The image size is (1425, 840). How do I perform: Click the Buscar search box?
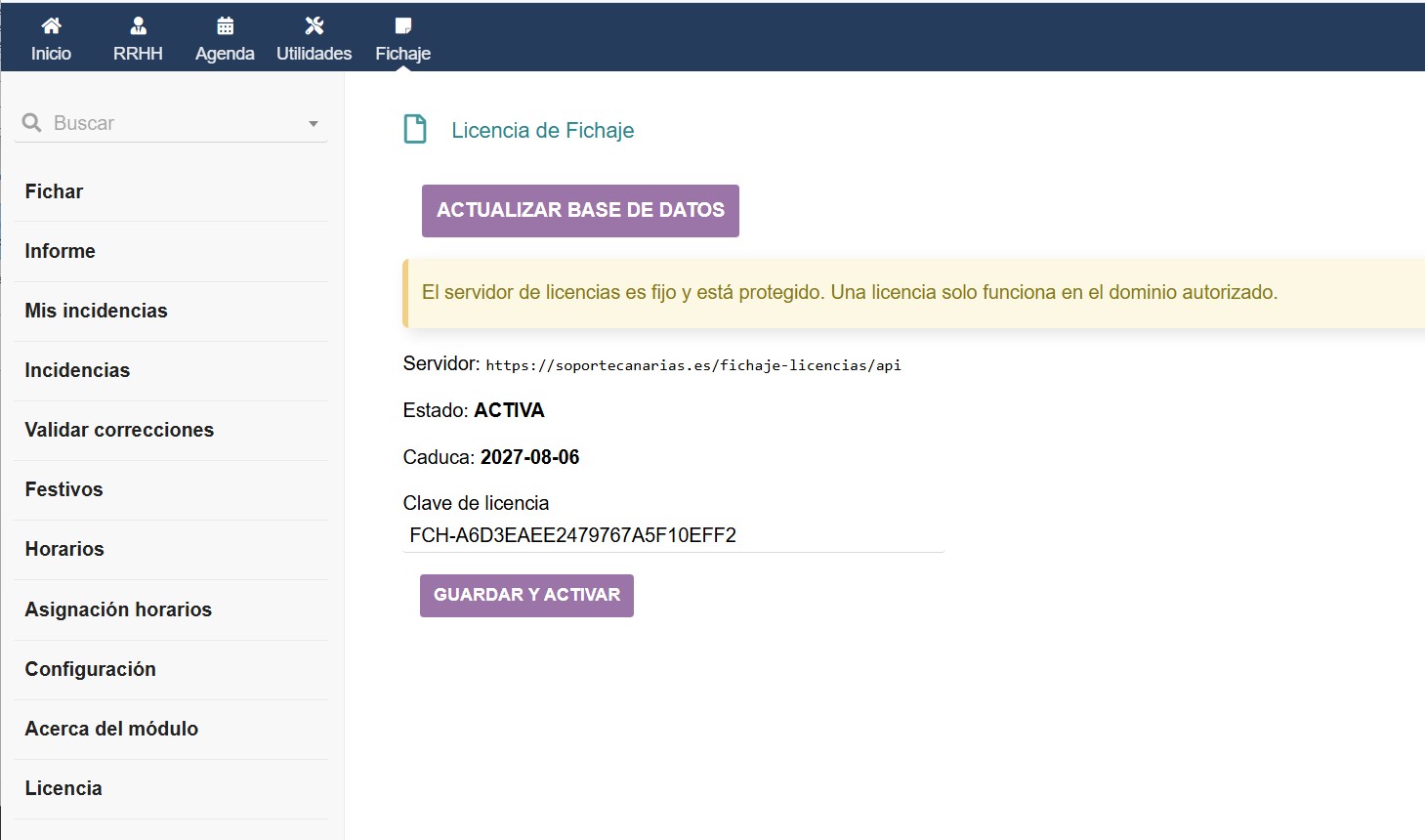[x=171, y=123]
